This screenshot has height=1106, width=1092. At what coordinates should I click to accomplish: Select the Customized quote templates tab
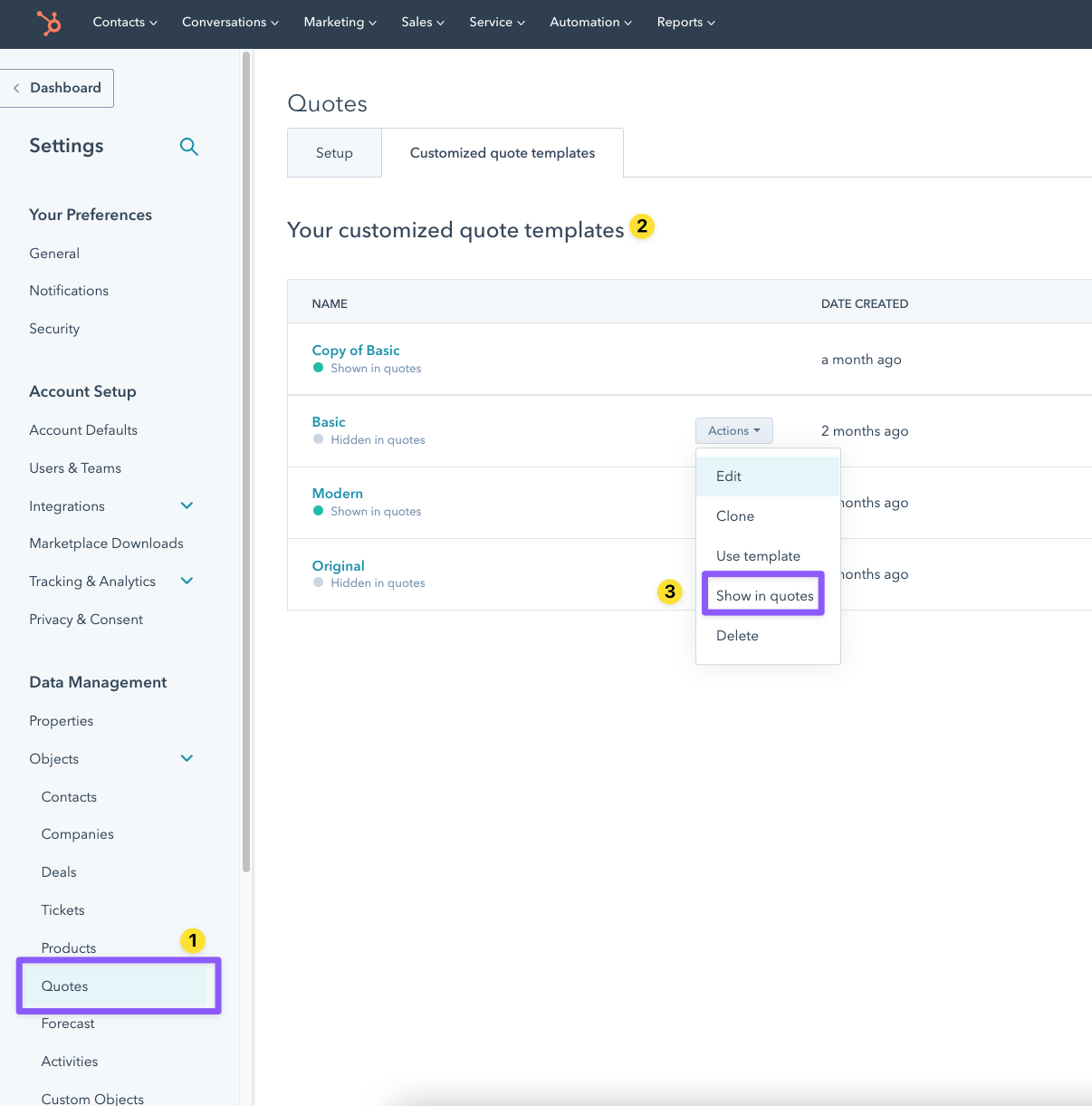pos(503,153)
